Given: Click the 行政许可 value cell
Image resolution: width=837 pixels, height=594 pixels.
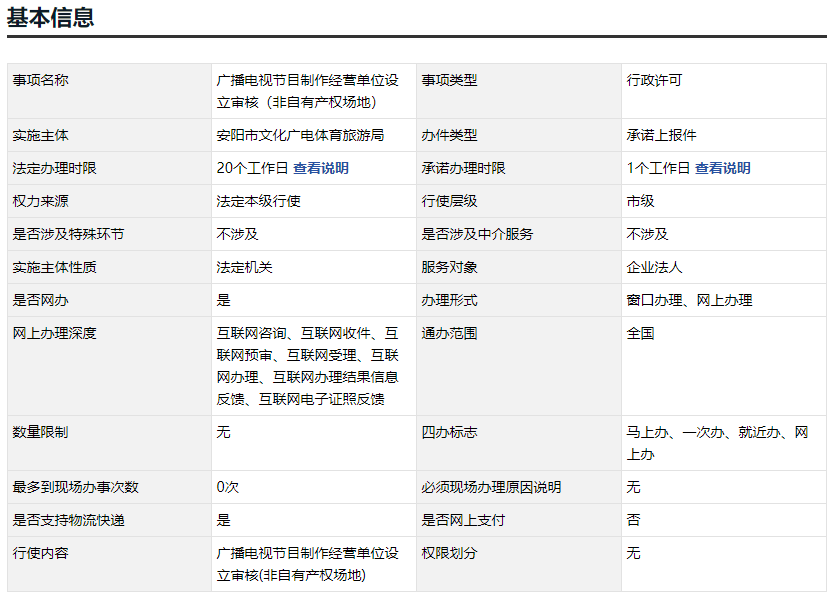Looking at the screenshot, I should (654, 80).
